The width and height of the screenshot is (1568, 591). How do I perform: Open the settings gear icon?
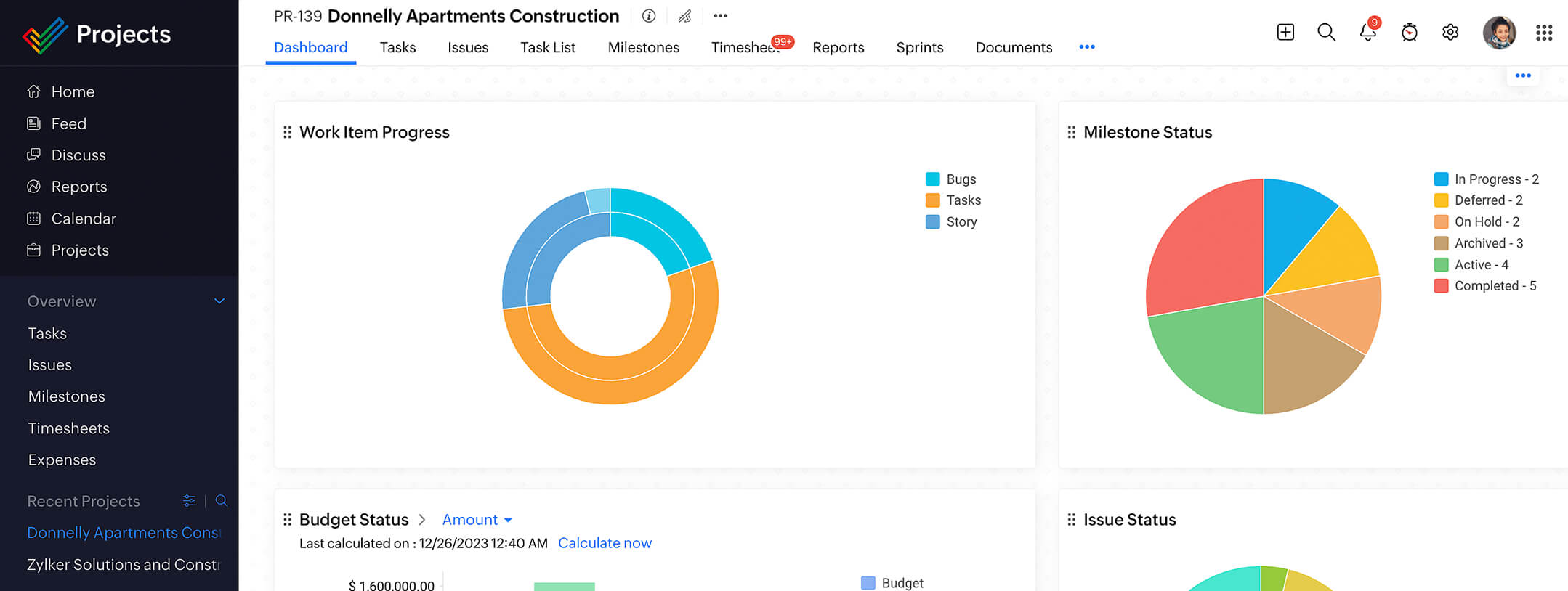[1450, 33]
